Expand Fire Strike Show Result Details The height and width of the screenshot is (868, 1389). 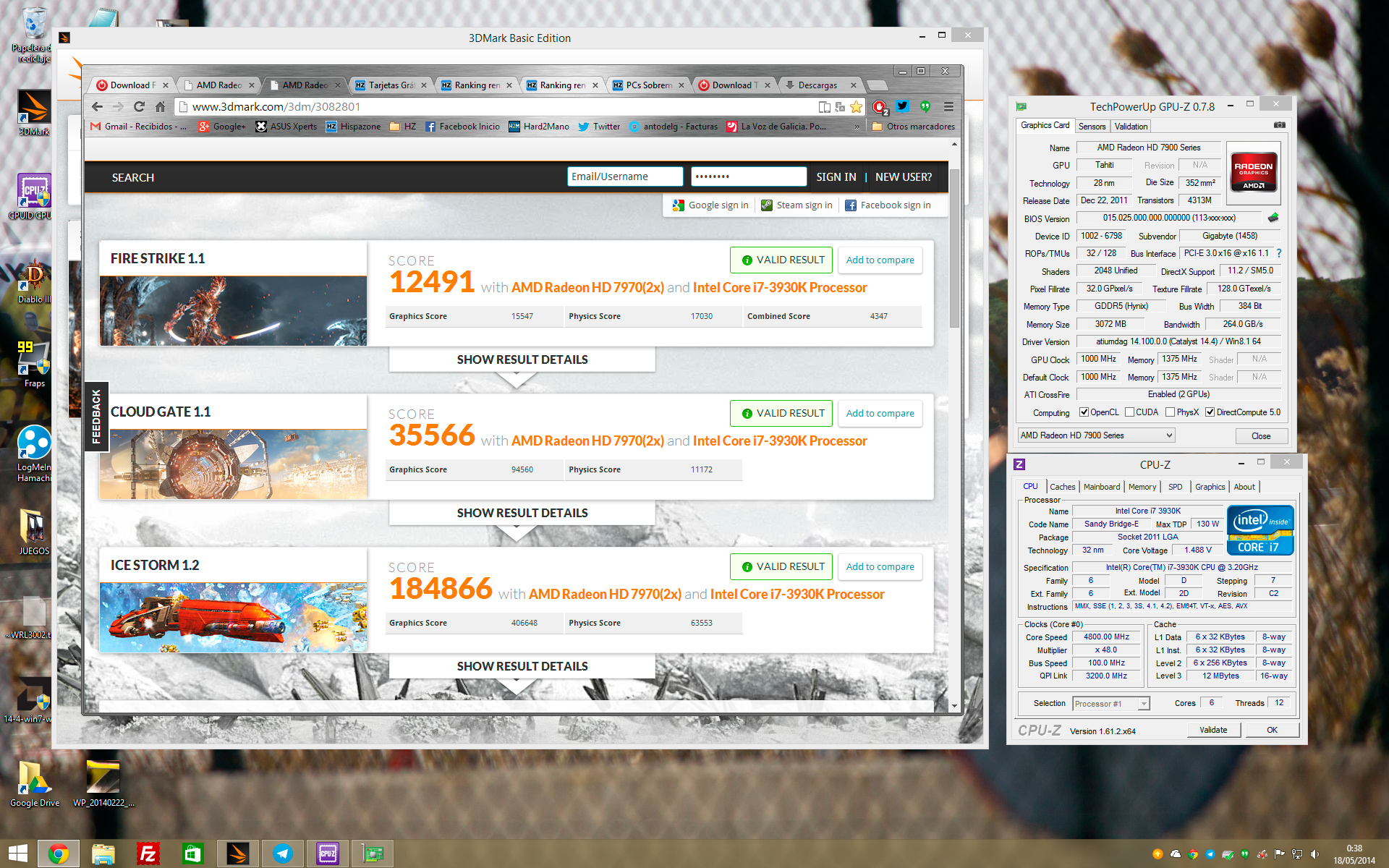[x=522, y=359]
